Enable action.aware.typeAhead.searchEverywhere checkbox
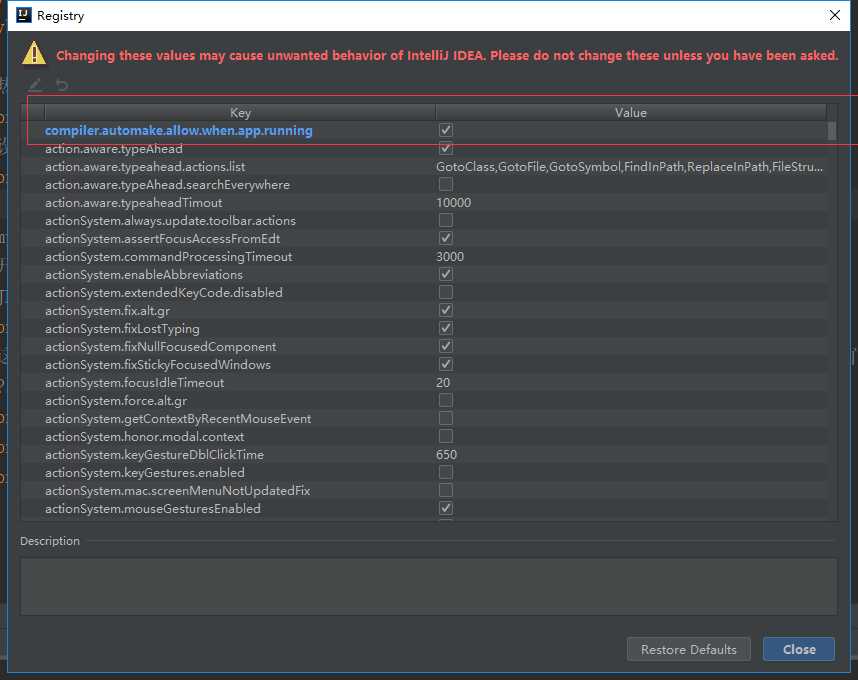The width and height of the screenshot is (858, 680). (x=445, y=184)
